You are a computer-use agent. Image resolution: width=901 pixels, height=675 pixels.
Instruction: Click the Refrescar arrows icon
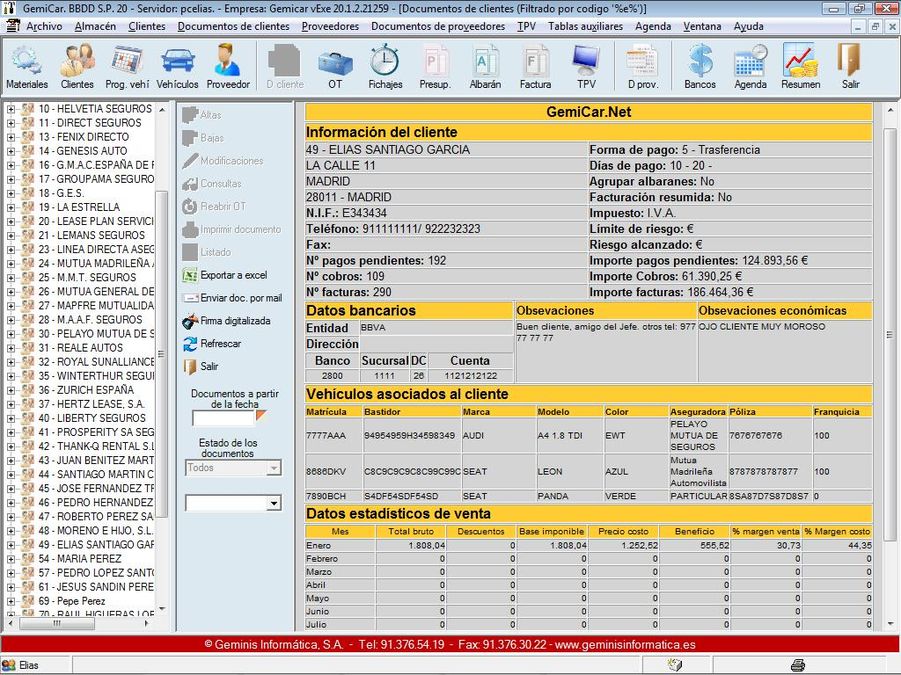190,344
